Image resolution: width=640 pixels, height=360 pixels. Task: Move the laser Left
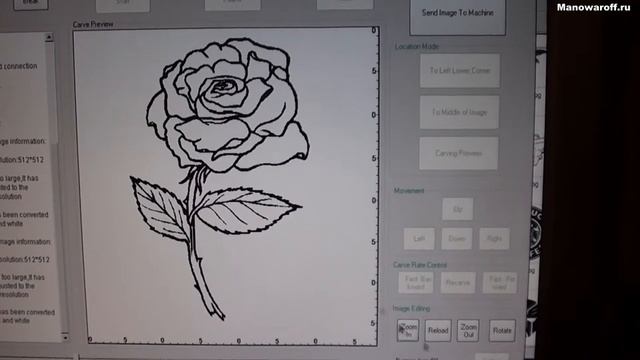(x=419, y=238)
